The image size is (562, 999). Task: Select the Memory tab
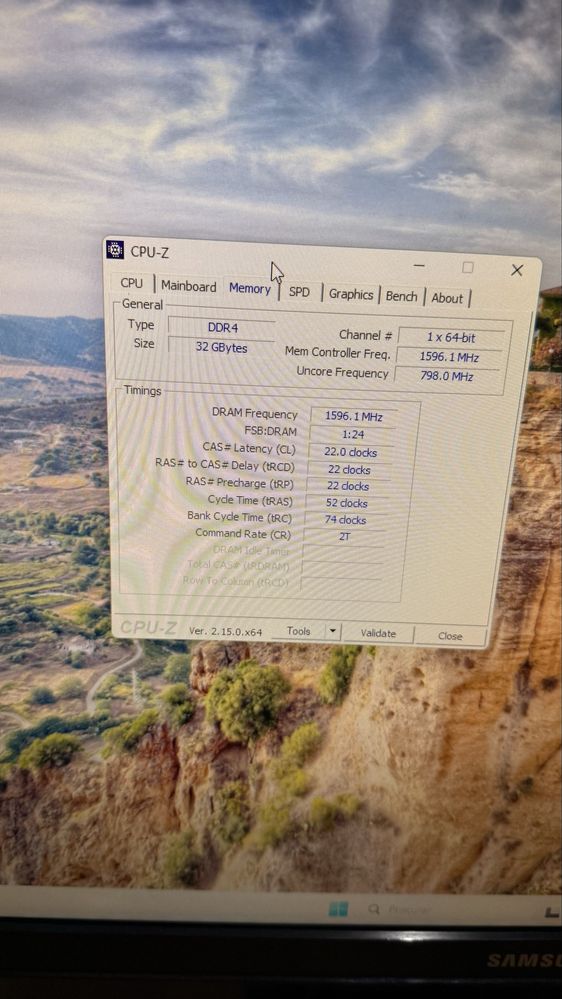pos(250,289)
